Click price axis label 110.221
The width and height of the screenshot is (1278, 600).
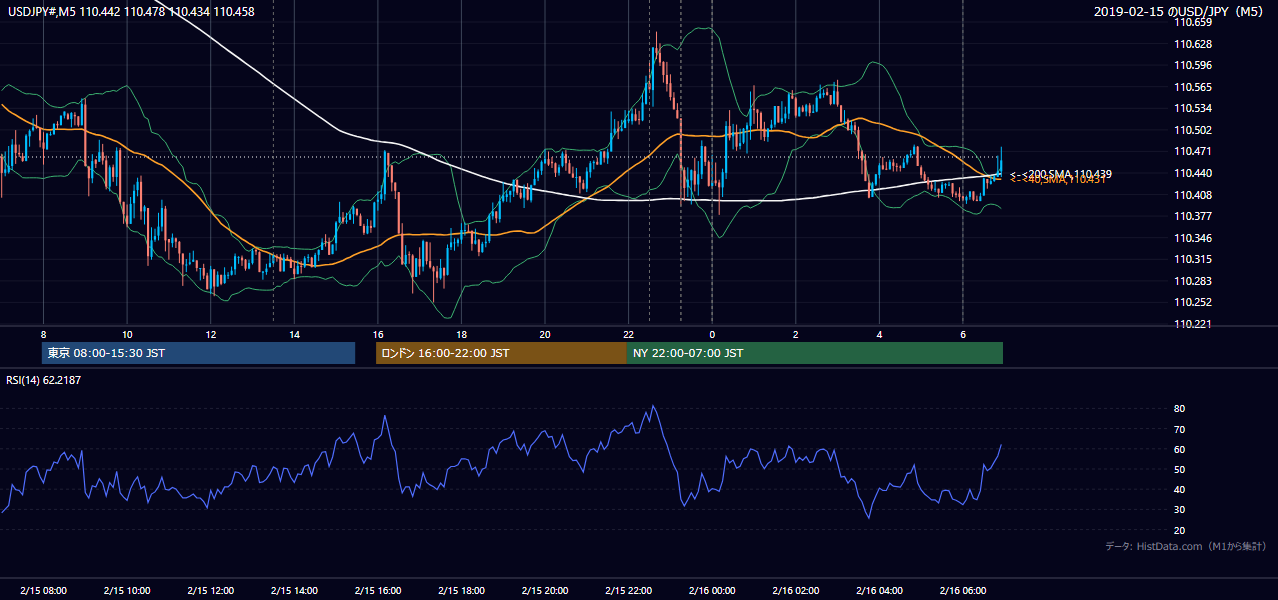(x=1195, y=324)
